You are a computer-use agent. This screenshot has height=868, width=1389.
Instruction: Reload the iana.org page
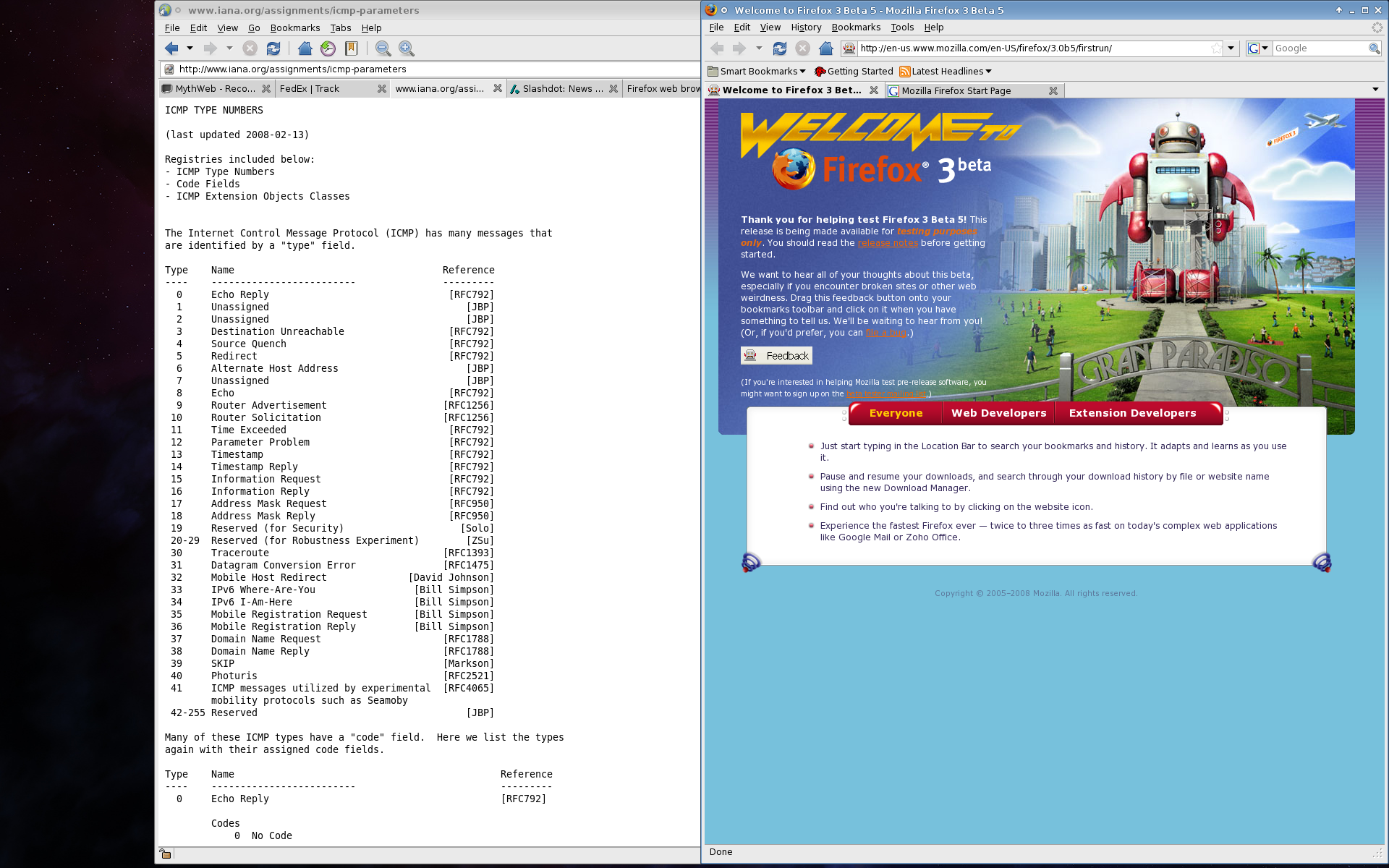[x=273, y=48]
